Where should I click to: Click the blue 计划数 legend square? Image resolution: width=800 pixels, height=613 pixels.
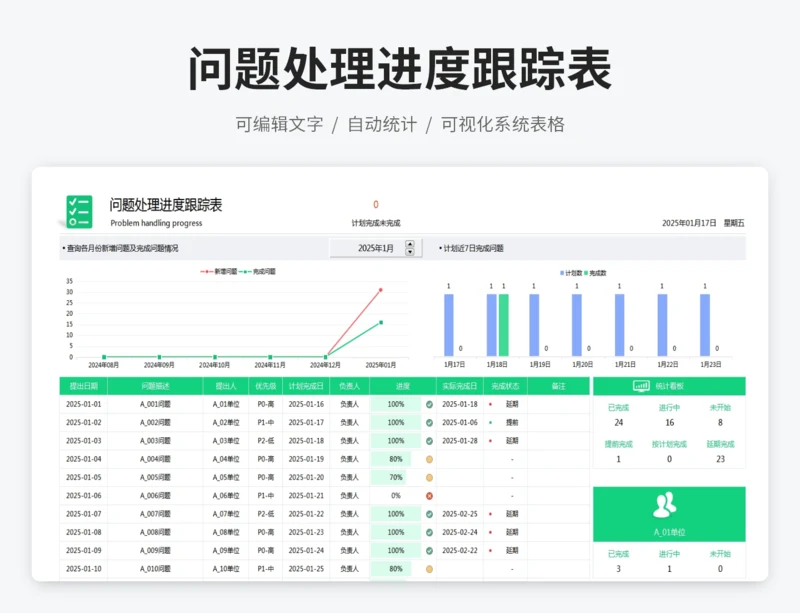coord(562,273)
